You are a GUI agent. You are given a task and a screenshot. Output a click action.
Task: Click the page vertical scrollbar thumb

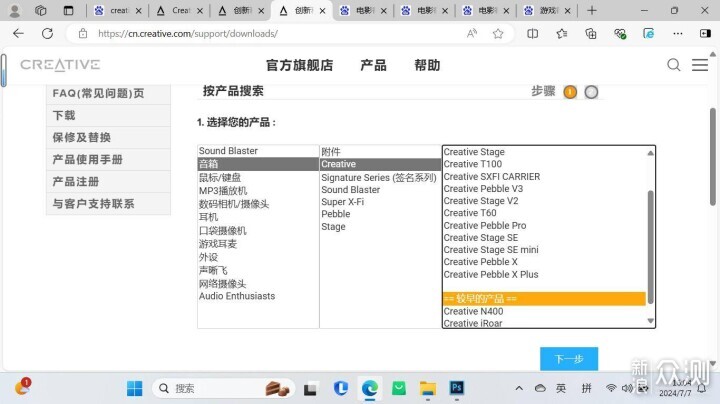[x=713, y=157]
